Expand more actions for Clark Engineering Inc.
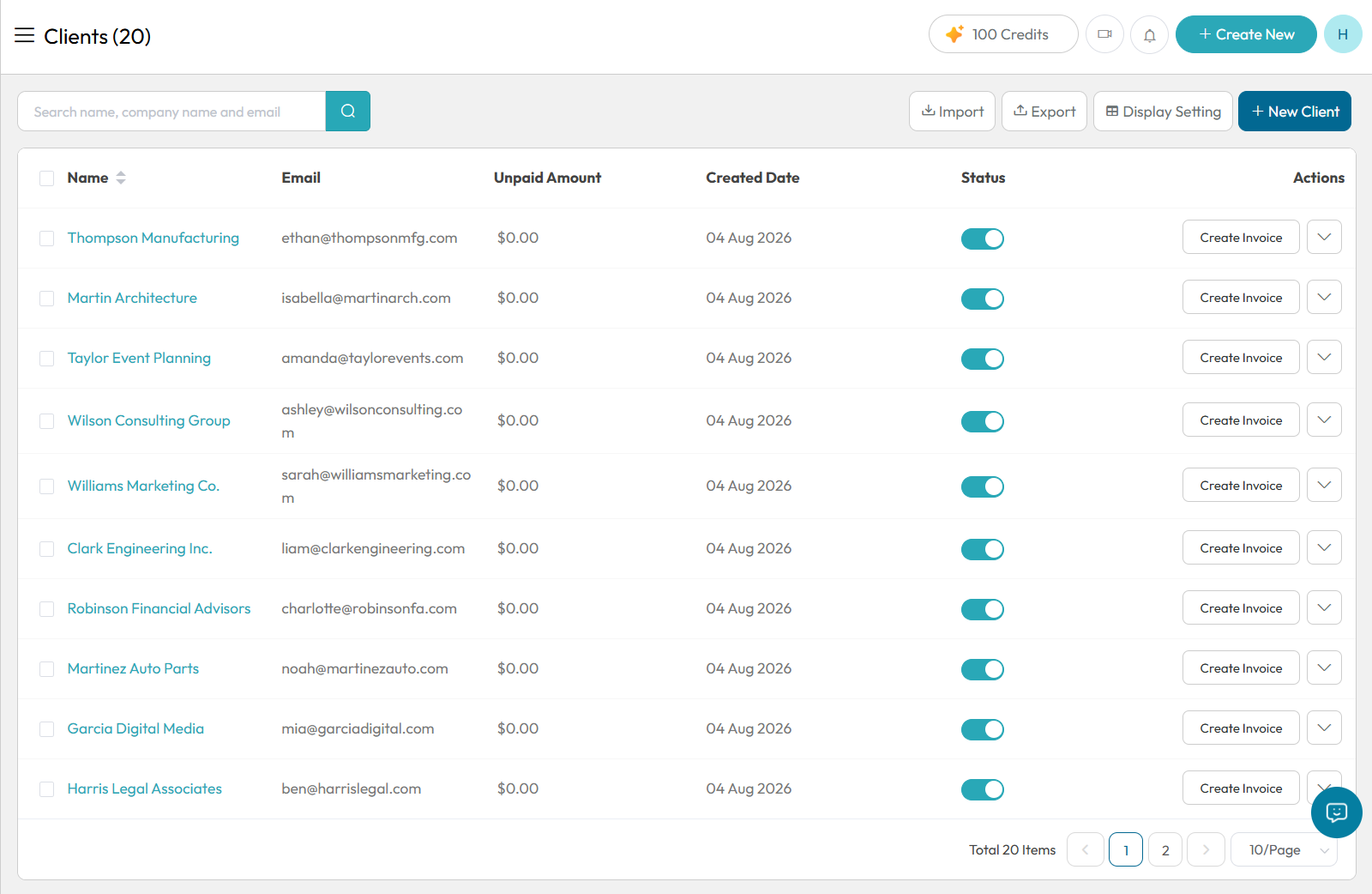The width and height of the screenshot is (1372, 894). pos(1324,547)
